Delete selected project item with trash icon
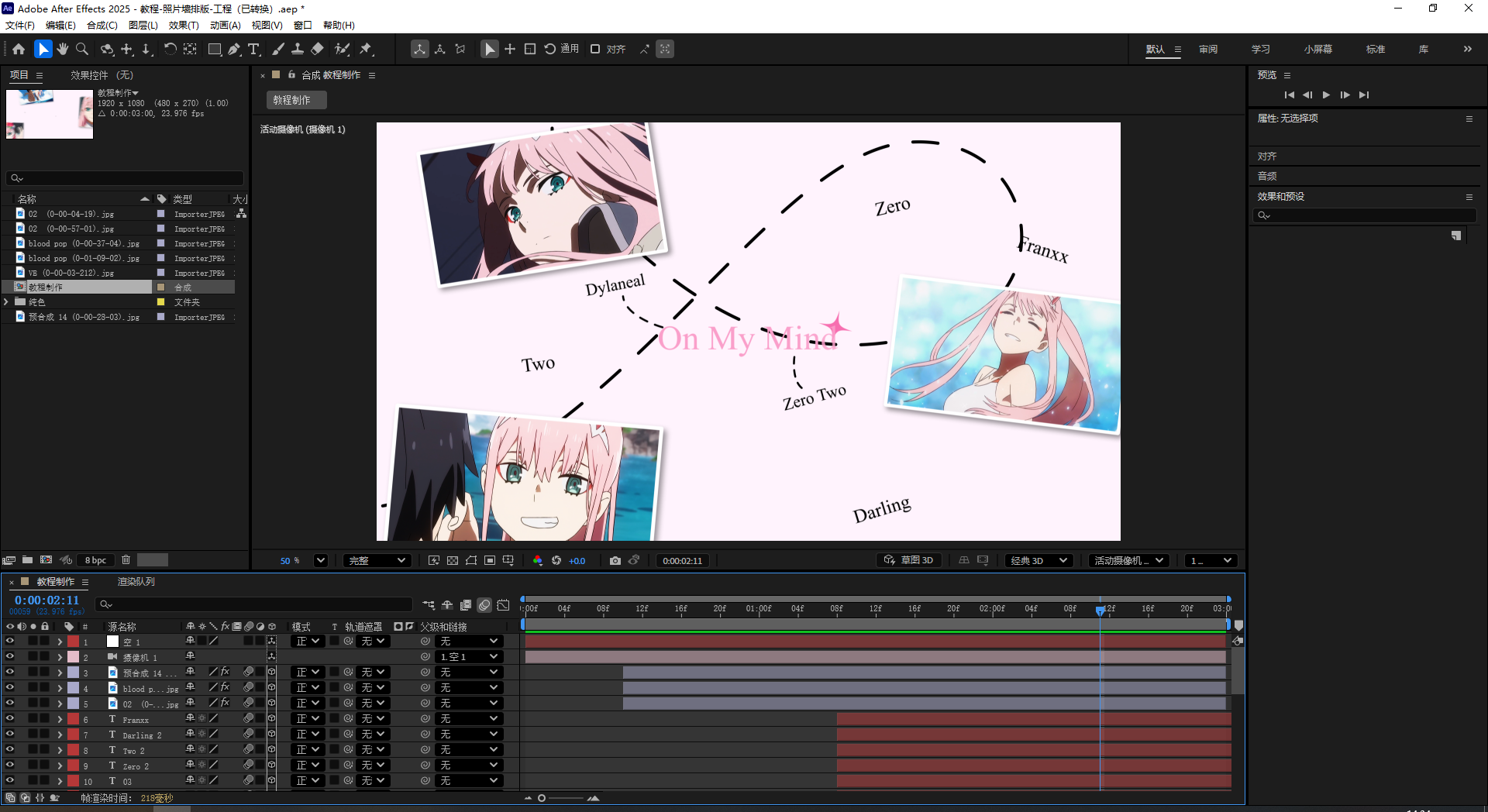1488x812 pixels. point(126,559)
